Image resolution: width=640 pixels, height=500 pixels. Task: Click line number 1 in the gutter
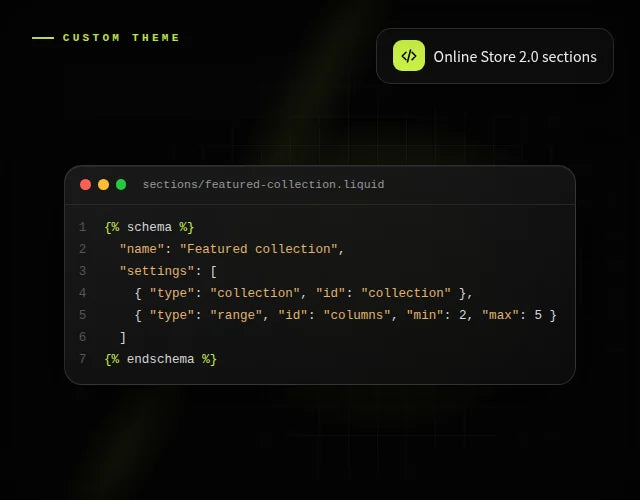[x=82, y=227]
